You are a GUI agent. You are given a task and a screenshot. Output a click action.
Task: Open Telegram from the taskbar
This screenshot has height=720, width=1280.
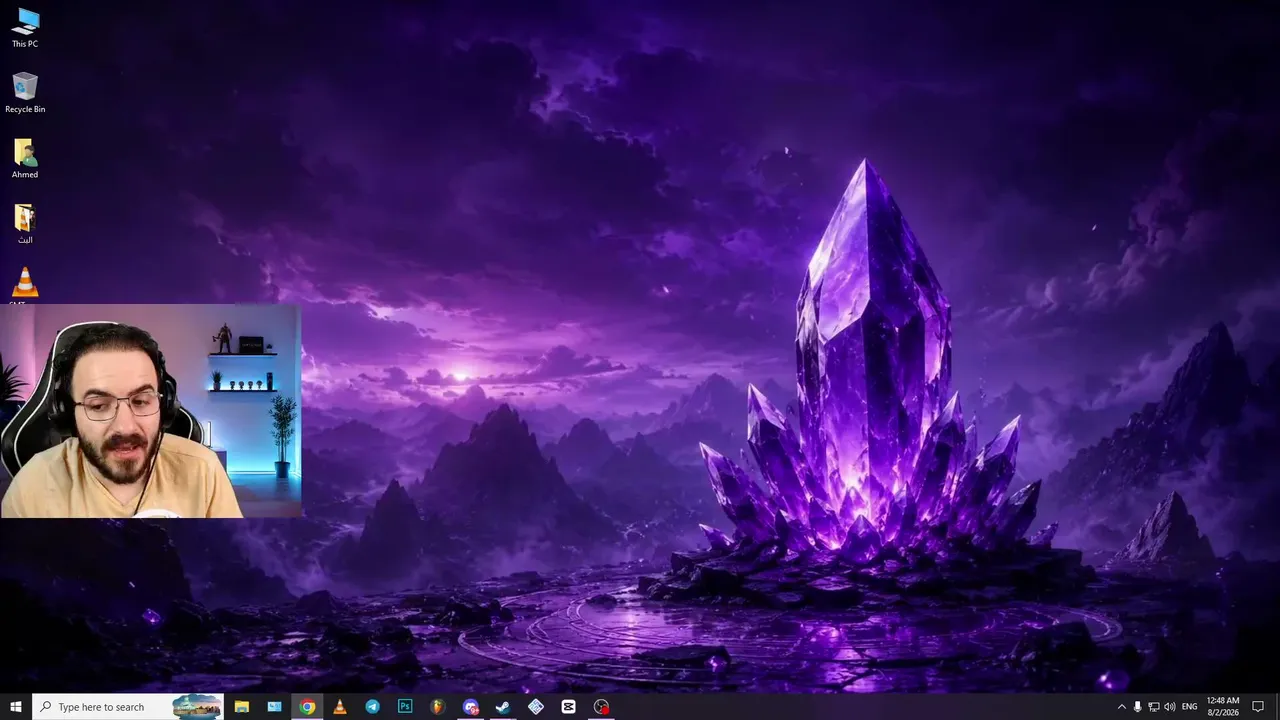(372, 707)
